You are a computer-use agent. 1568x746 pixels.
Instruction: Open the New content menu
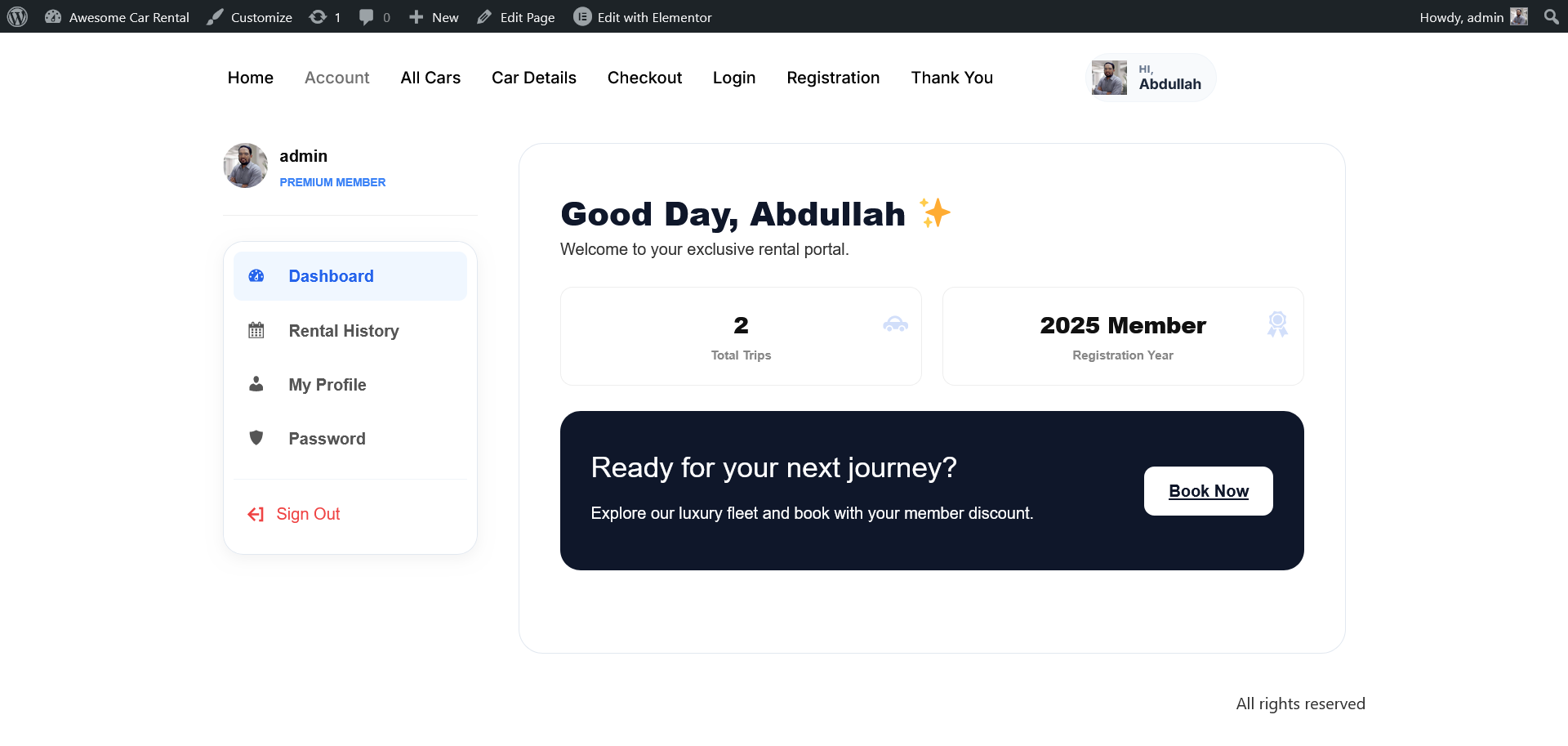[434, 17]
